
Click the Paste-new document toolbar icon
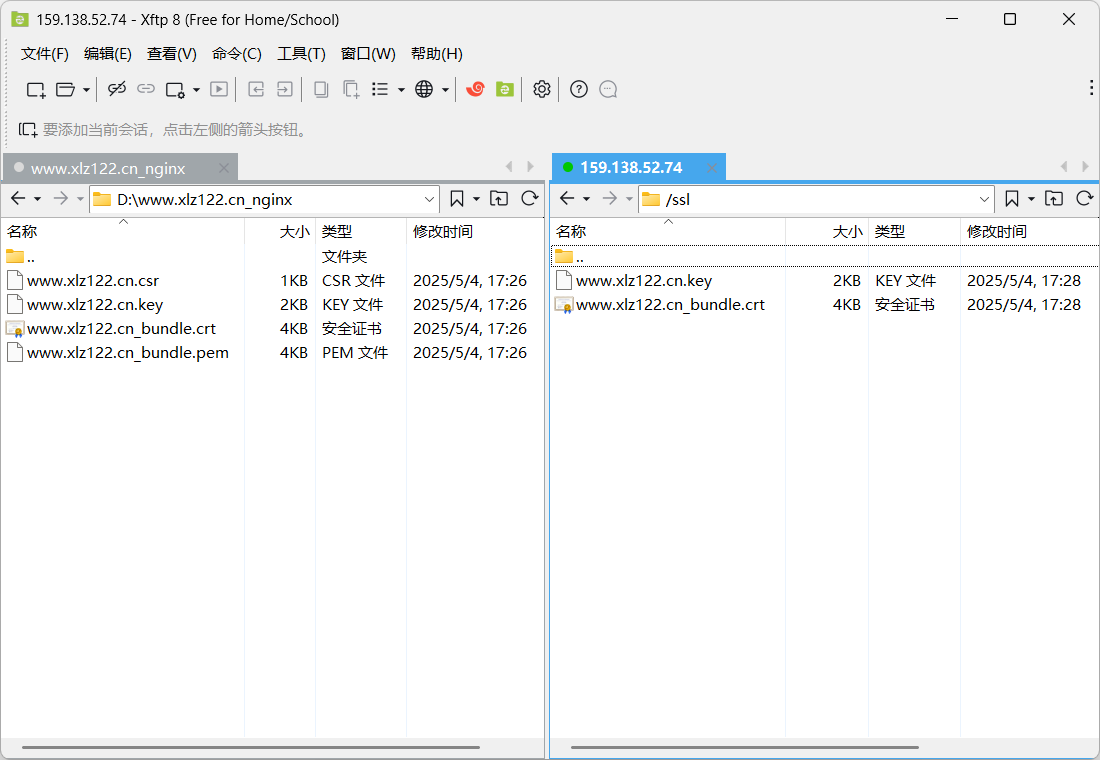click(x=351, y=89)
